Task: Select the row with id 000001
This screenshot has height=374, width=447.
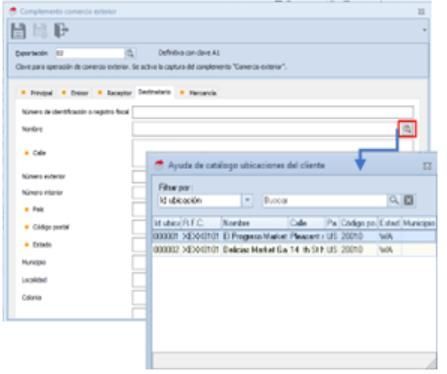Action: pos(294,236)
